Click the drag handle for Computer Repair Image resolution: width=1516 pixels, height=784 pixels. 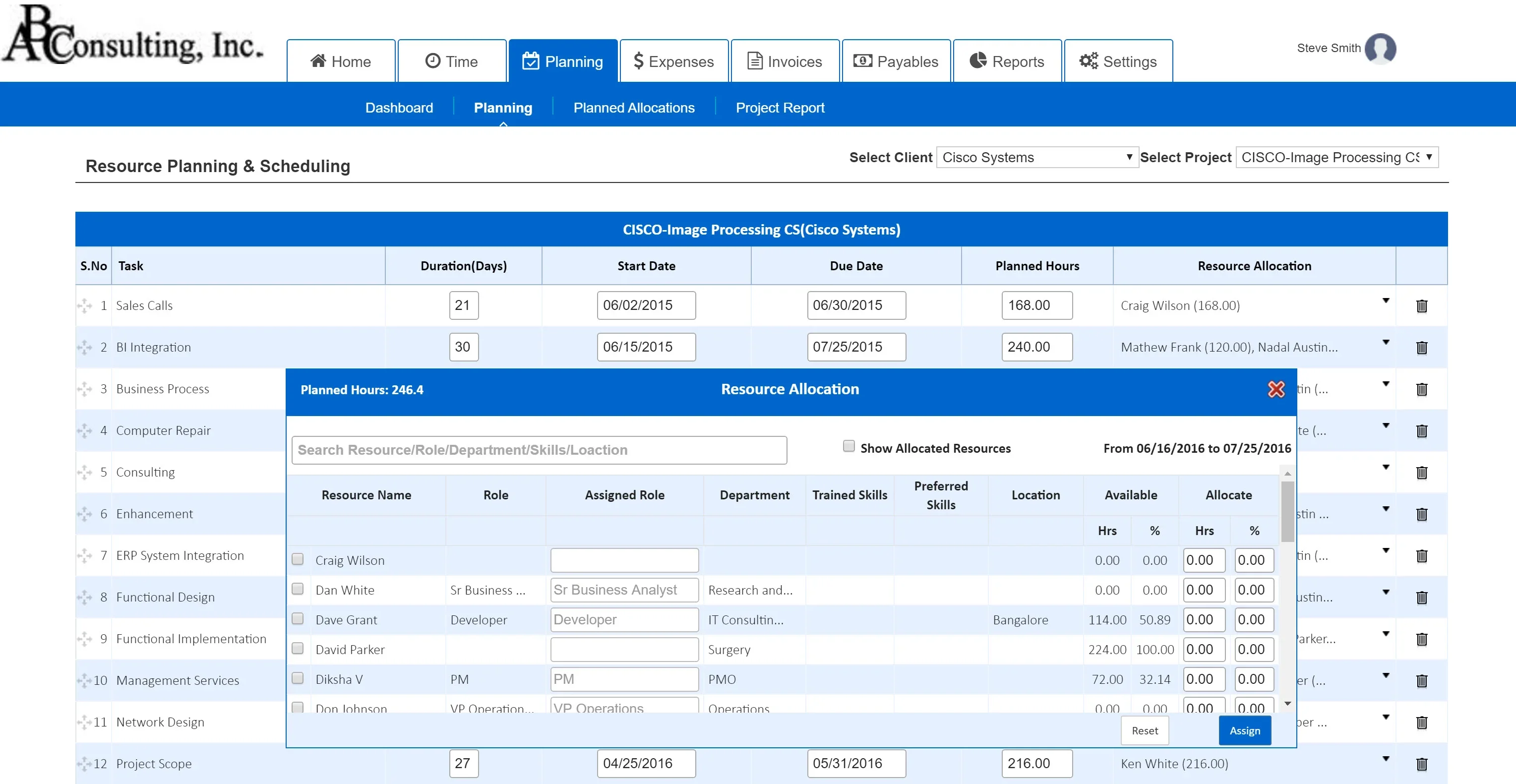[x=85, y=431]
